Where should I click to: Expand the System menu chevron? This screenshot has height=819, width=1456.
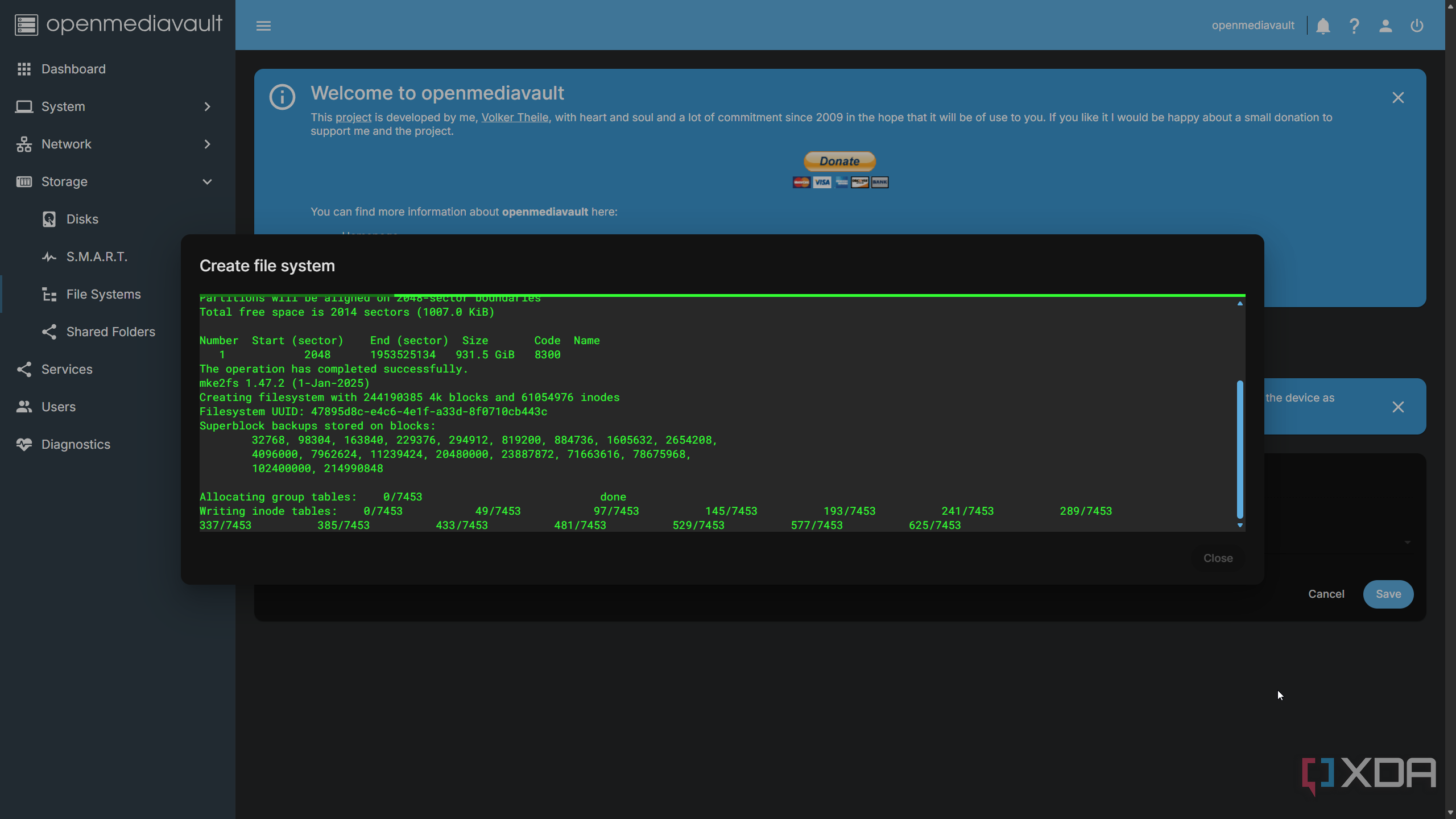207,106
